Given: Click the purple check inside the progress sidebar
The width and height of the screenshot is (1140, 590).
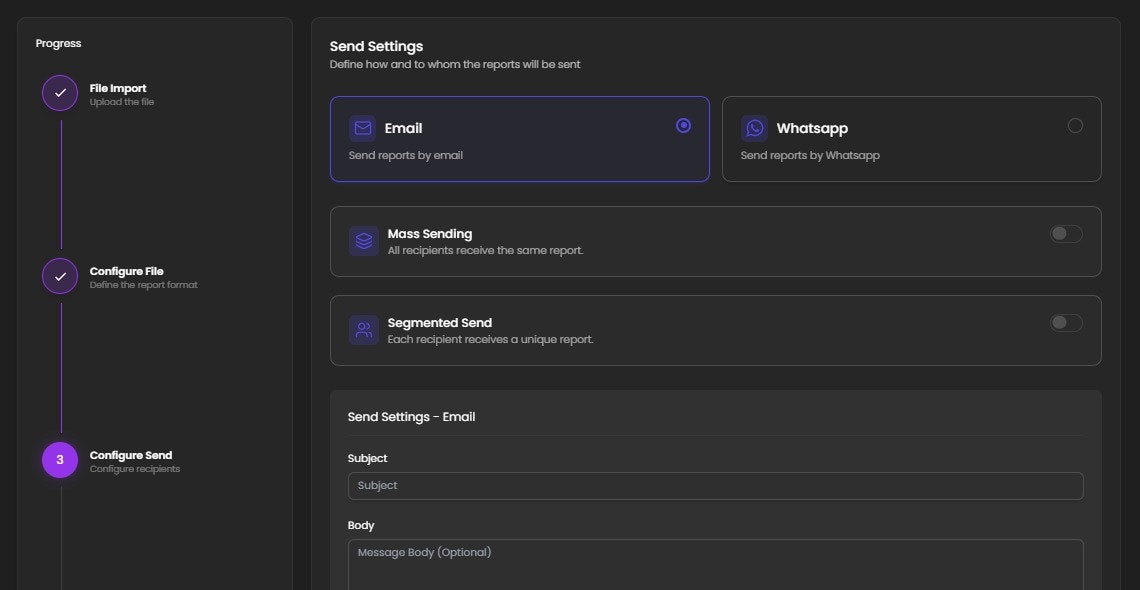Looking at the screenshot, I should click(x=59, y=92).
